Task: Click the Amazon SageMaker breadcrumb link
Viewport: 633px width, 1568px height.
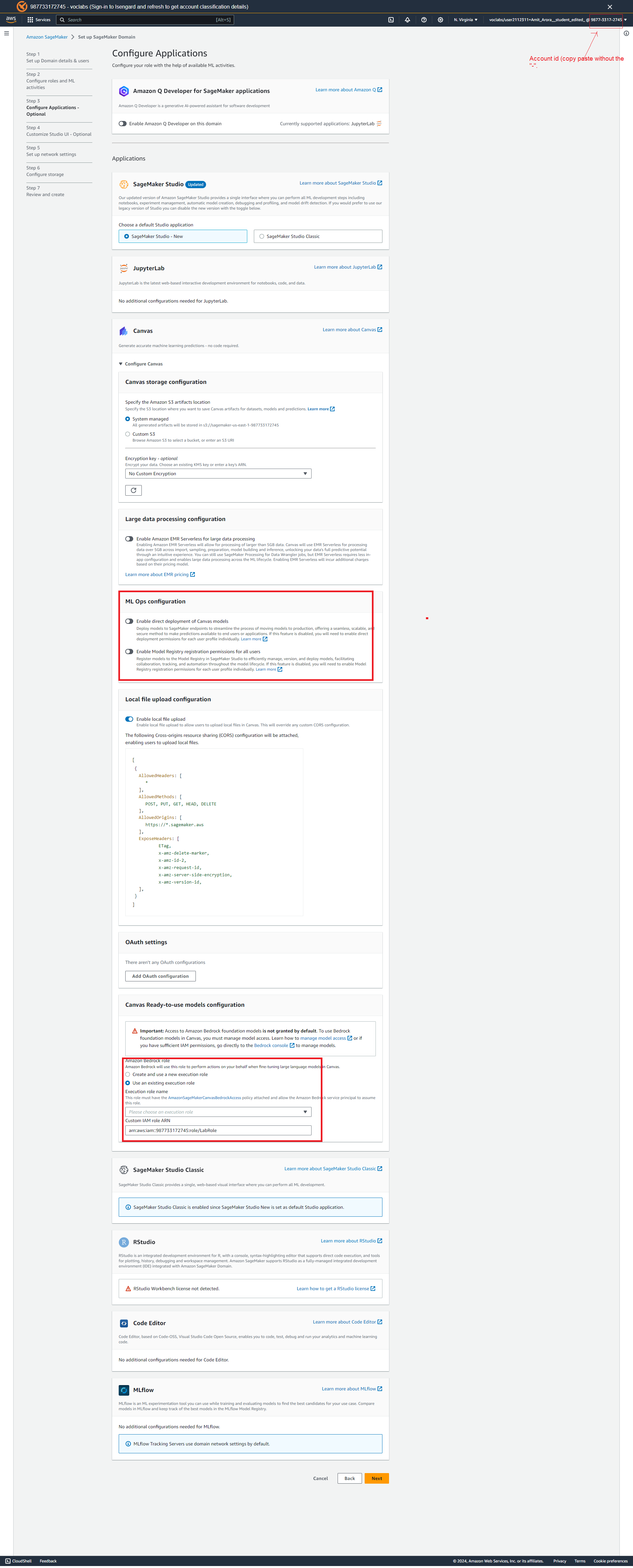Action: click(47, 37)
